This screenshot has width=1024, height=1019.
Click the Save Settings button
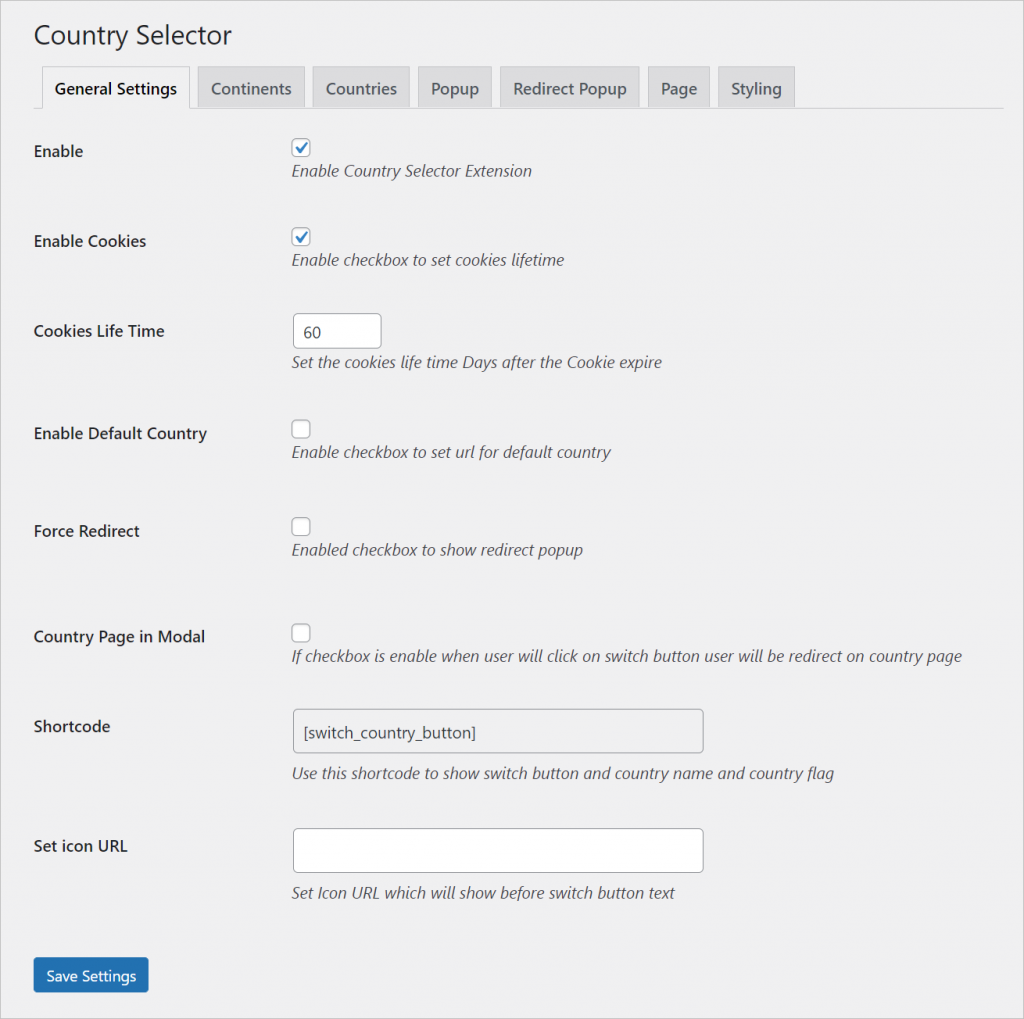[90, 975]
